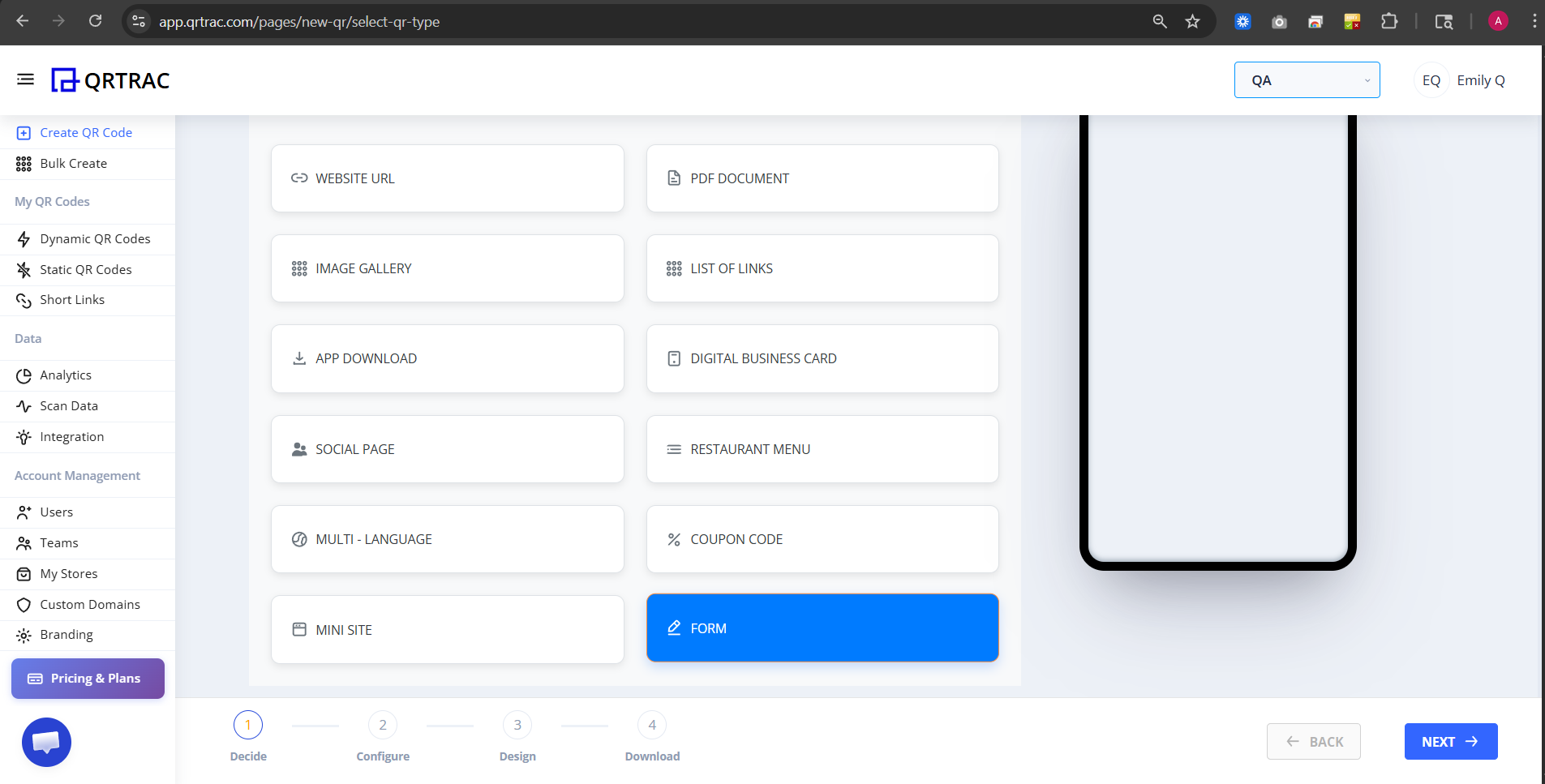Expand the Emily Q account menu
This screenshot has height=784, width=1545.
(1480, 79)
